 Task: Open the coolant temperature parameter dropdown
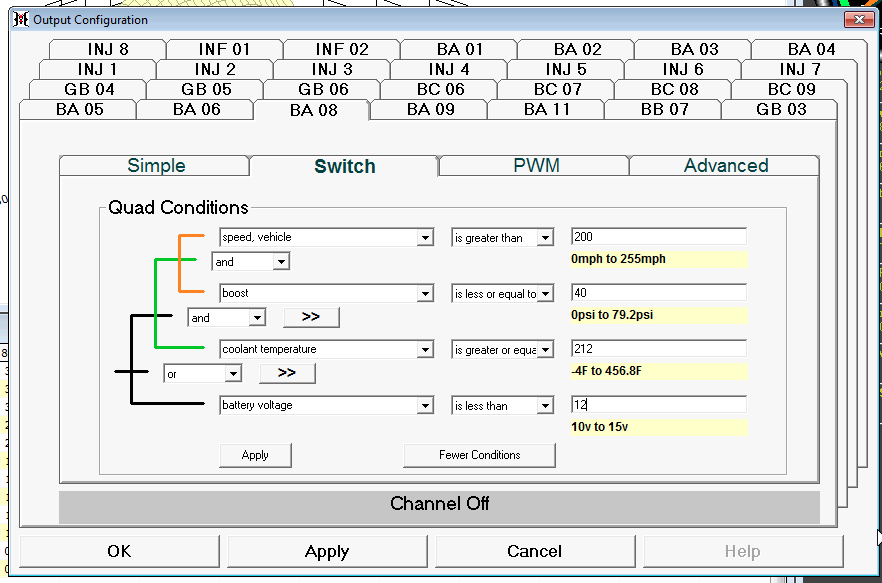425,350
